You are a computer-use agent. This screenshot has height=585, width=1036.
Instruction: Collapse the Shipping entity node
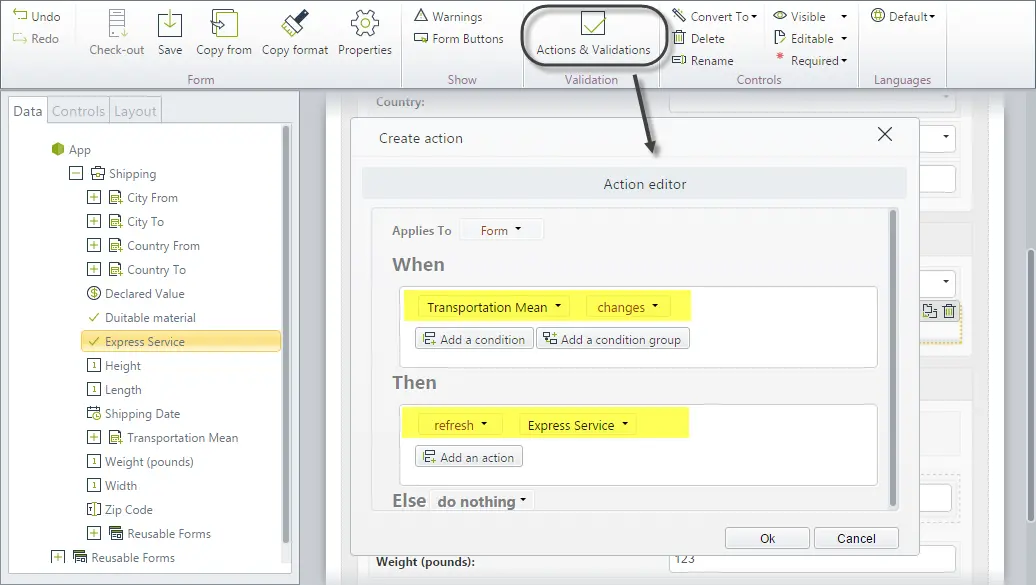point(76,173)
